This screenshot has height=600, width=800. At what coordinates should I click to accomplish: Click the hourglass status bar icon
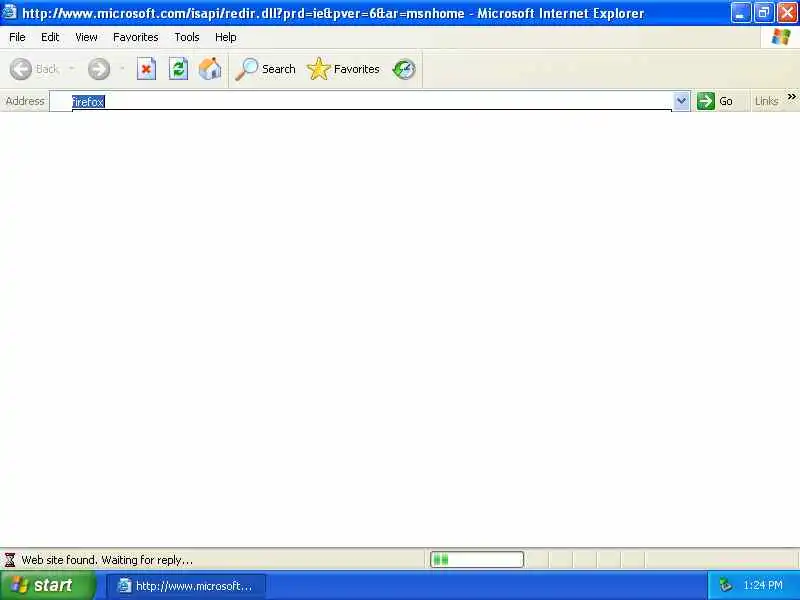click(10, 560)
